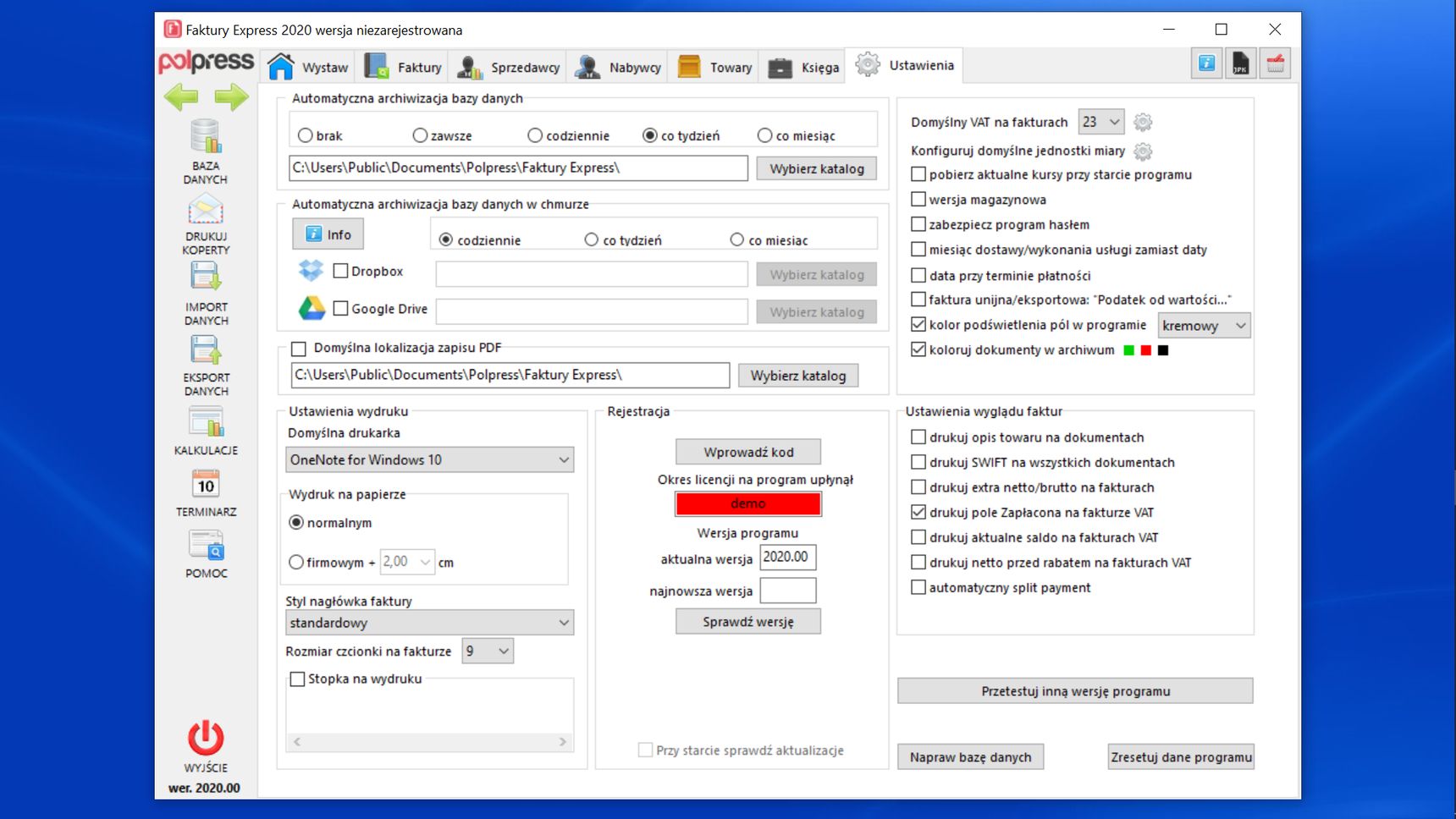Click Przetestuj inną wersję programu button
This screenshot has height=819, width=1456.
point(1075,691)
